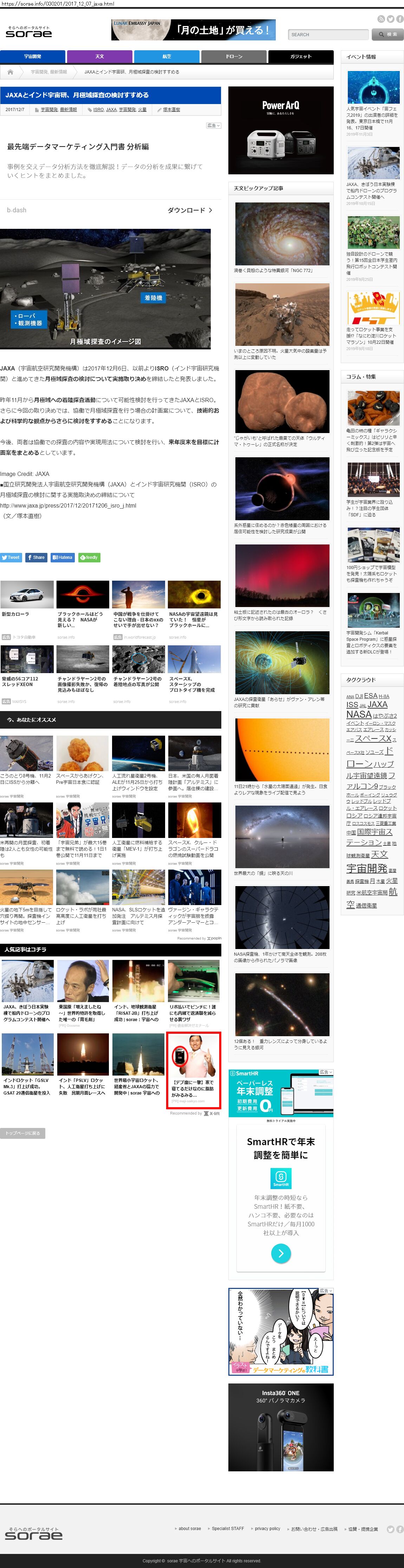
Task: Share the article with the Tweet button
Action: pyautogui.click(x=11, y=557)
